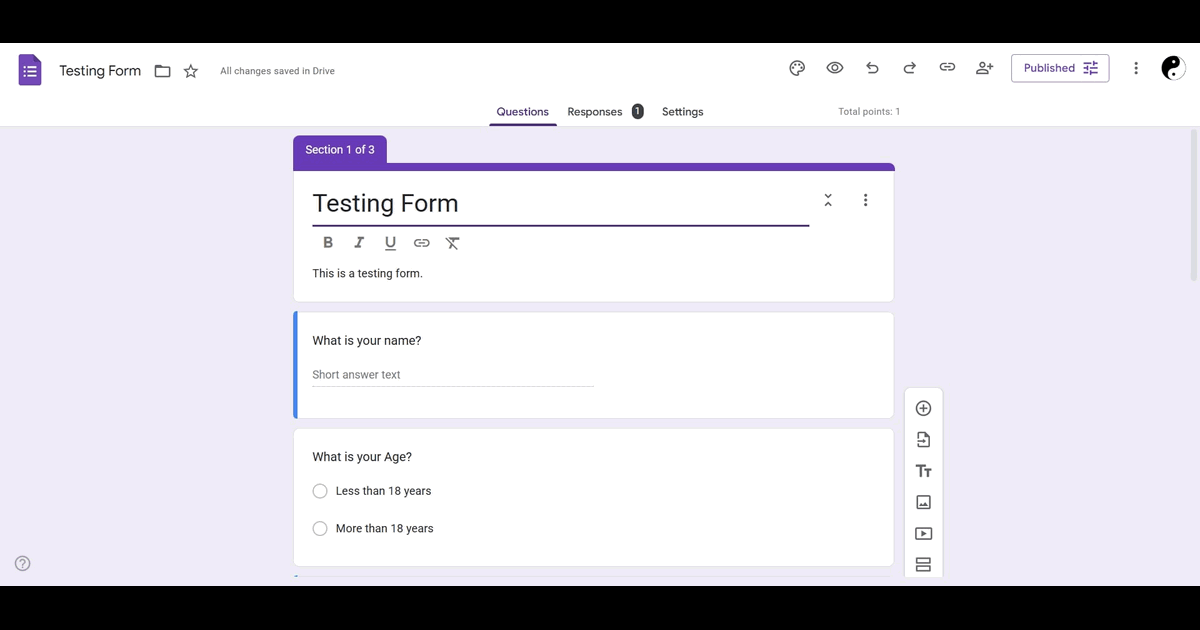The width and height of the screenshot is (1200, 630).
Task: Insert a link in the title
Action: pyautogui.click(x=422, y=243)
